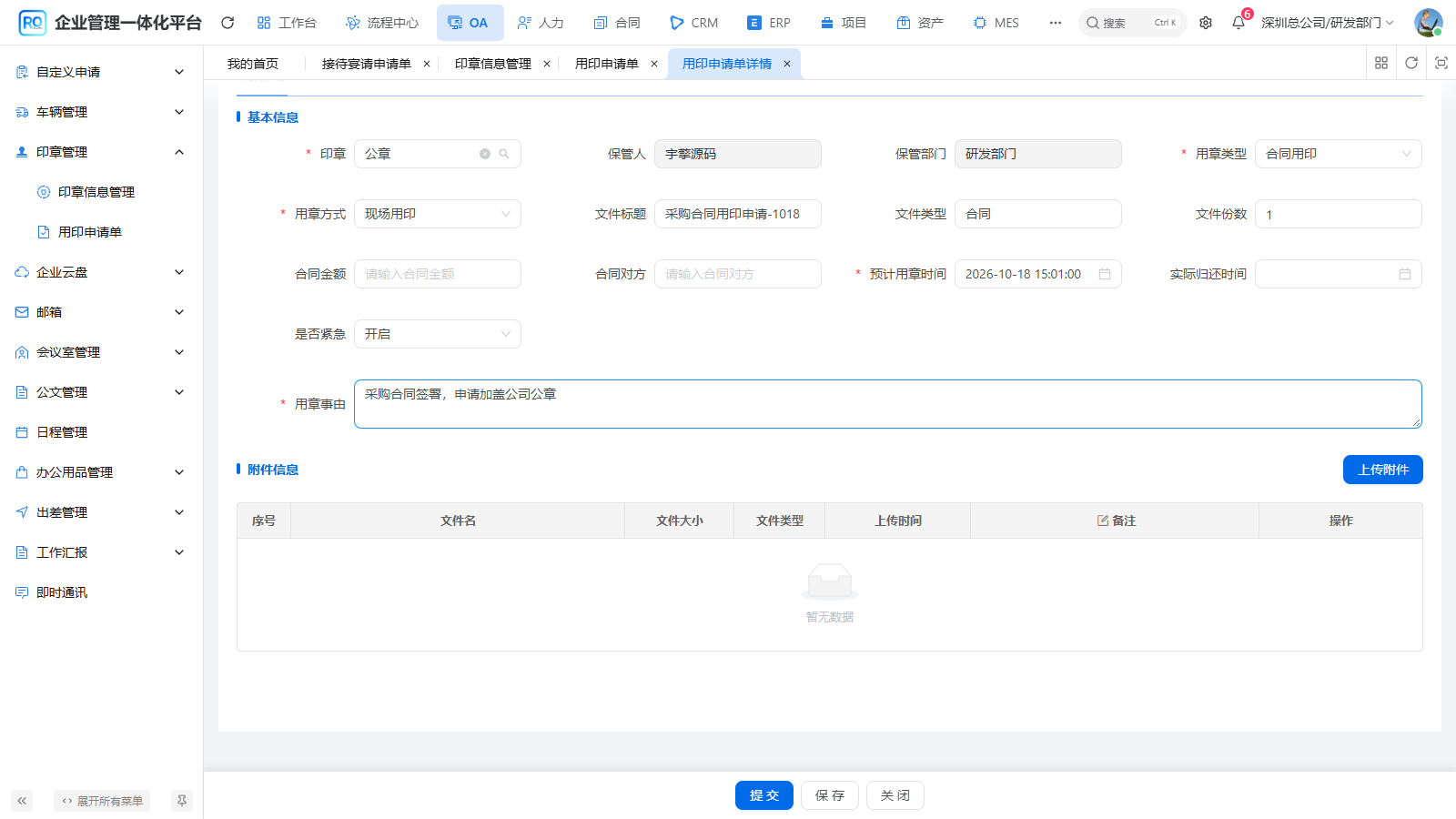Click the search icon in 印章 field
The image size is (1456, 819).
click(x=504, y=154)
